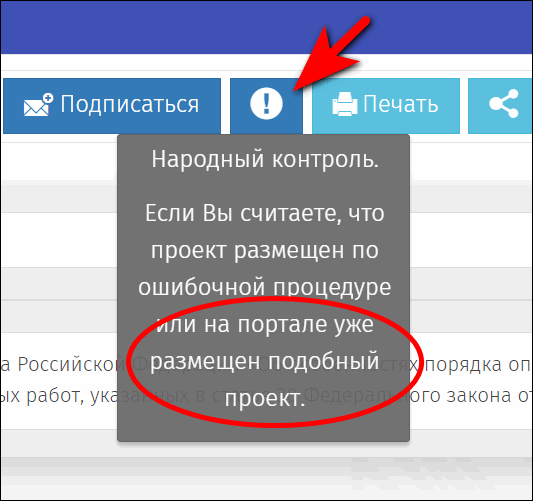Click the word 'Российской' in page text

pos(70,364)
